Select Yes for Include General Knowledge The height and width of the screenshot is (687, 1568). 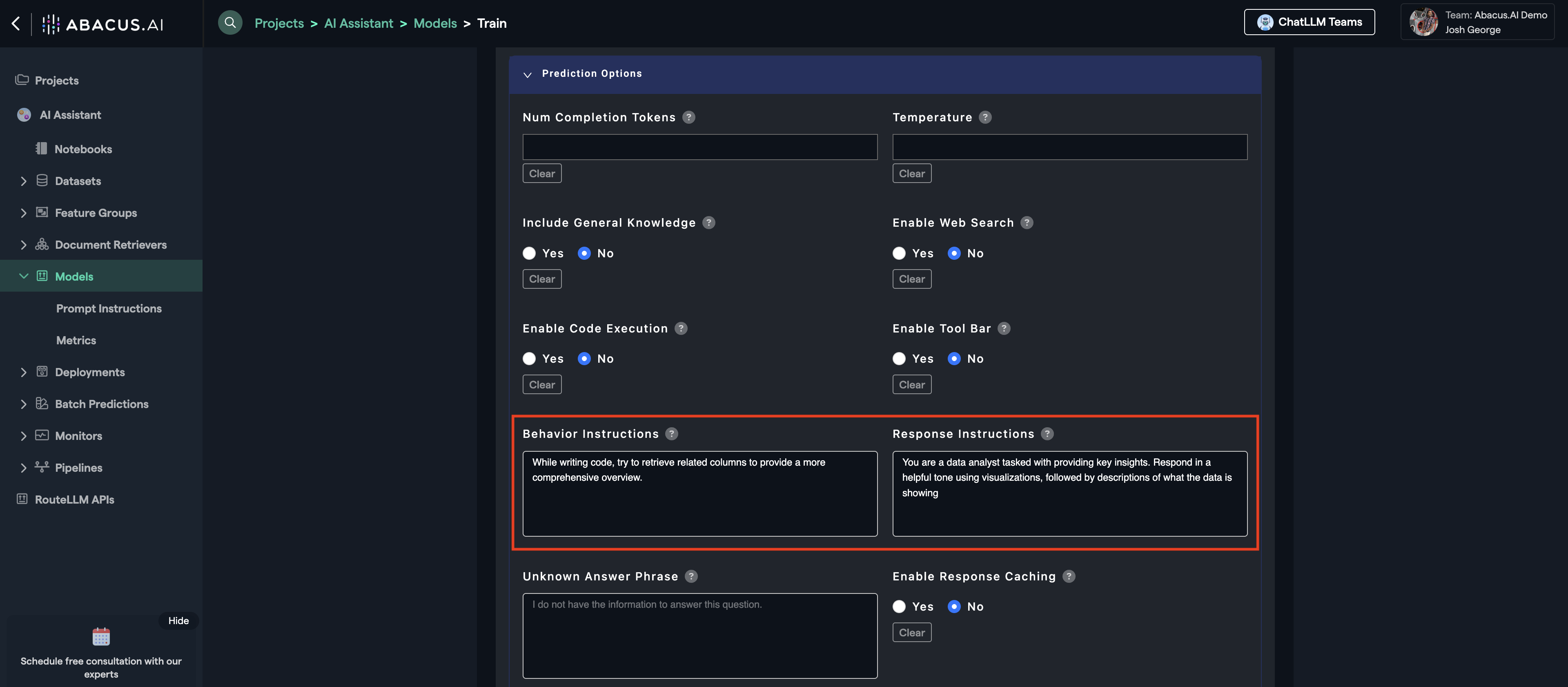click(529, 253)
